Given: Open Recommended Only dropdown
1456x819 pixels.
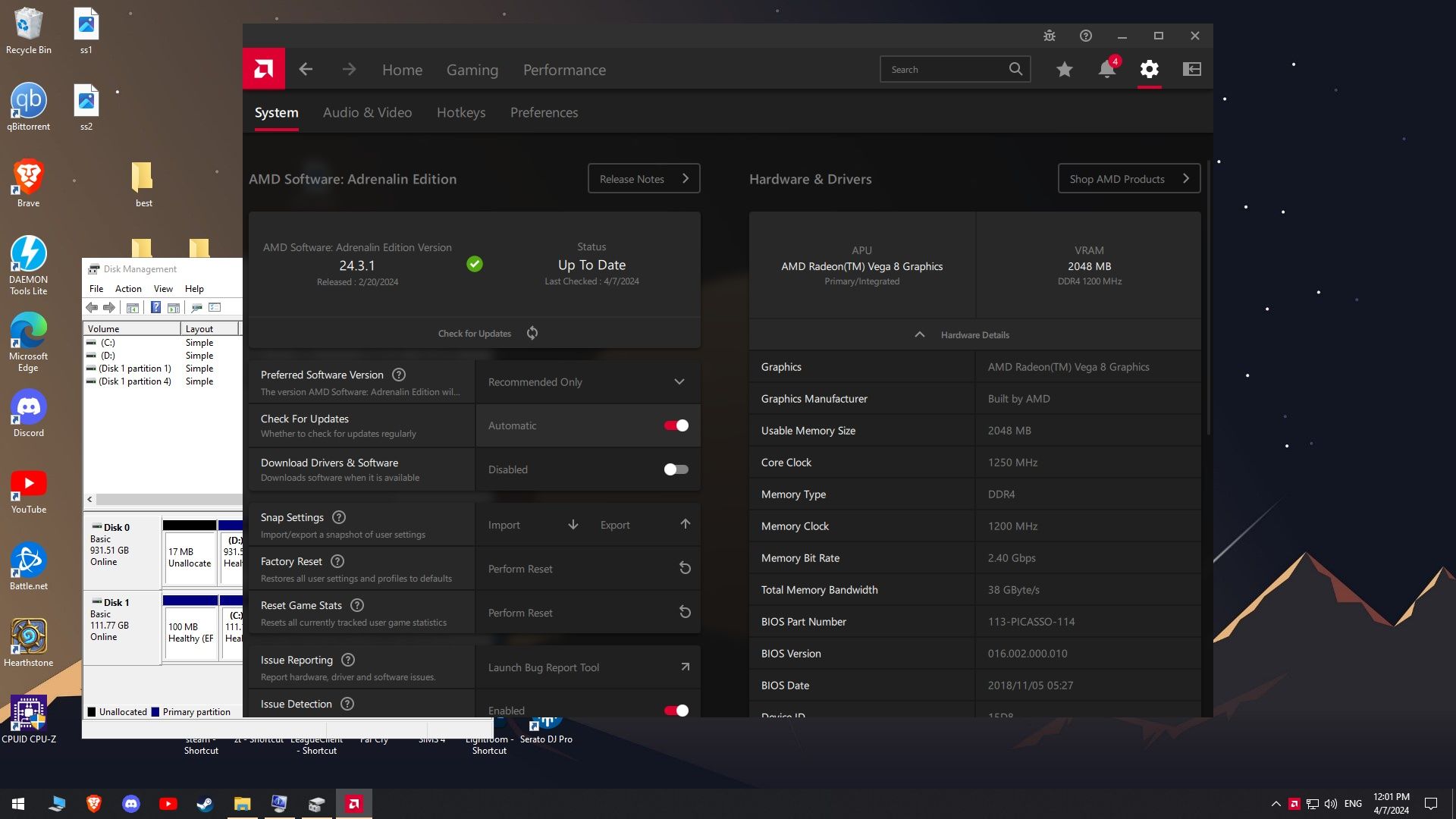Looking at the screenshot, I should point(588,382).
